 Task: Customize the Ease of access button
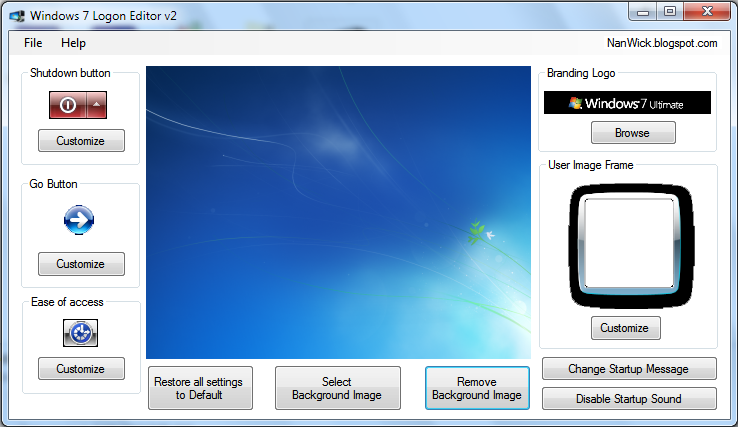(x=81, y=369)
